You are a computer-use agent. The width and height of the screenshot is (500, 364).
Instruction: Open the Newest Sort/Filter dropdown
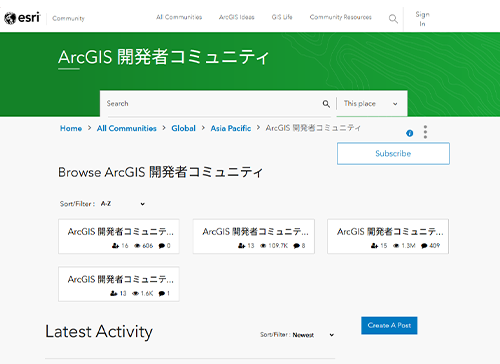tap(313, 335)
